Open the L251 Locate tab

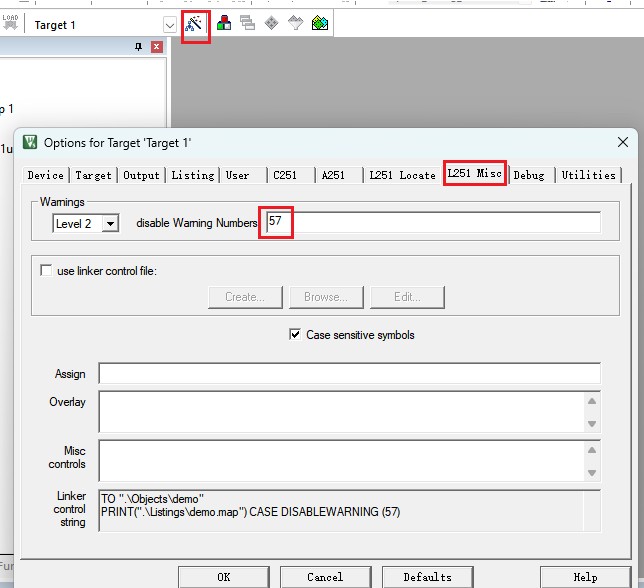402,175
